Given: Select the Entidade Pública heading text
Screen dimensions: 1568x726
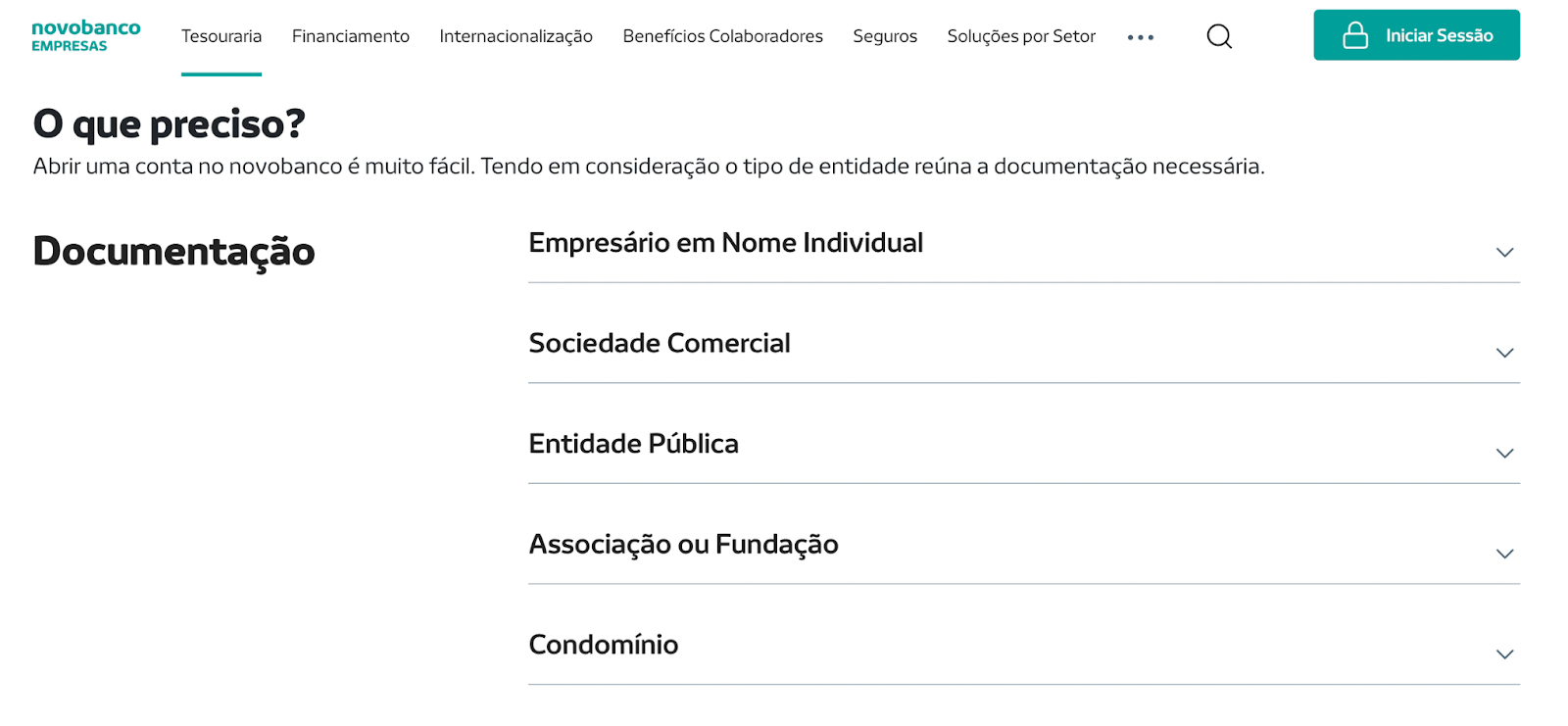Looking at the screenshot, I should coord(633,444).
